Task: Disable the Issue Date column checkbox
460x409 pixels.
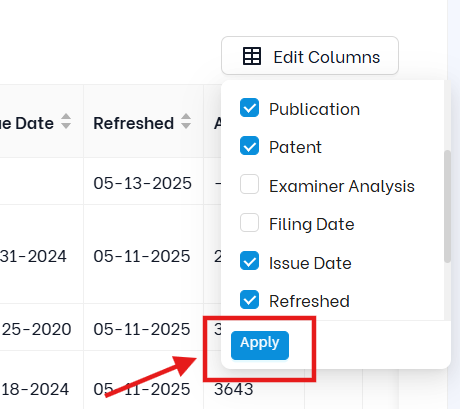Action: click(x=249, y=261)
